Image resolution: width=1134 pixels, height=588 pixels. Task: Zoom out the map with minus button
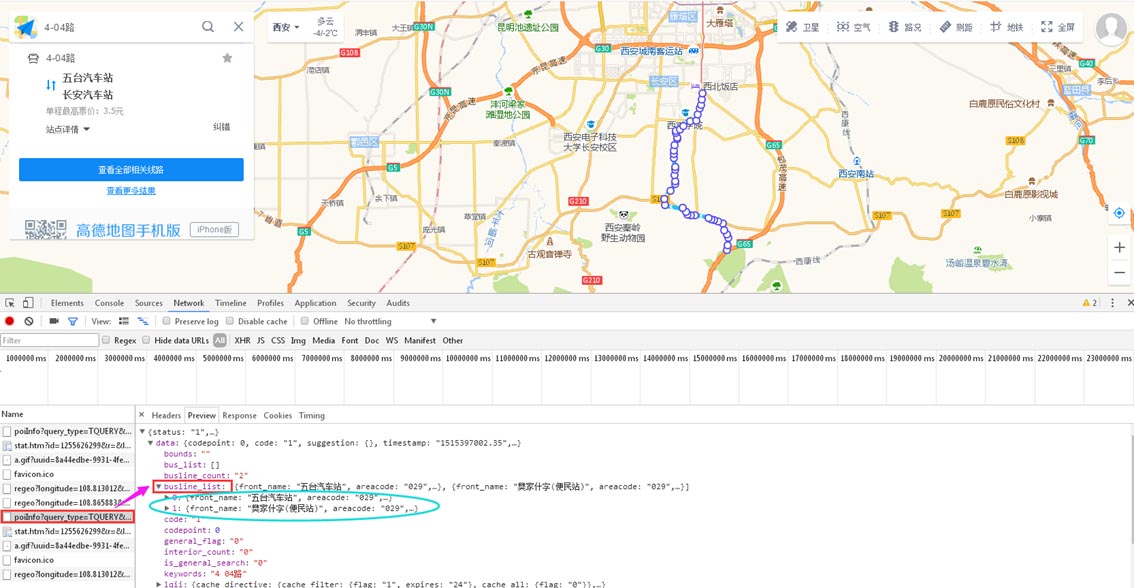coord(1119,272)
